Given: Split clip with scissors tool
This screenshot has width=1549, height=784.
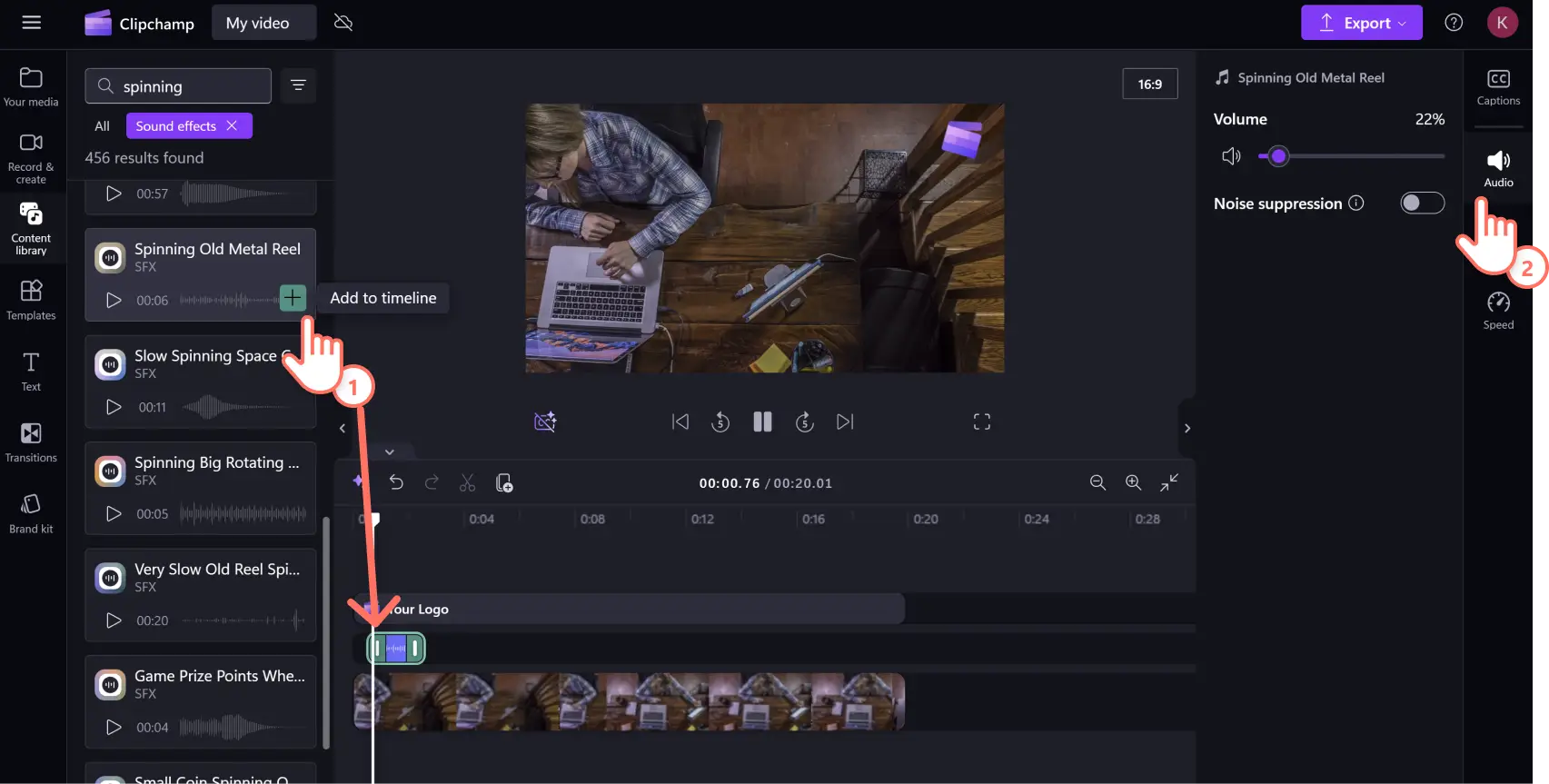Looking at the screenshot, I should [468, 482].
